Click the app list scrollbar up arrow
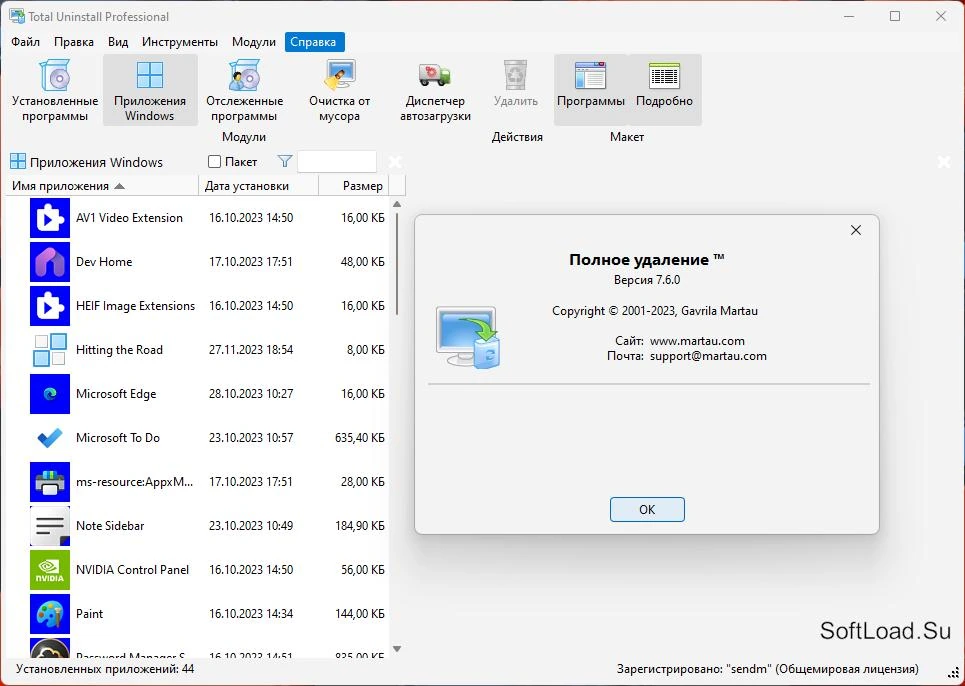This screenshot has width=965, height=686. point(397,204)
